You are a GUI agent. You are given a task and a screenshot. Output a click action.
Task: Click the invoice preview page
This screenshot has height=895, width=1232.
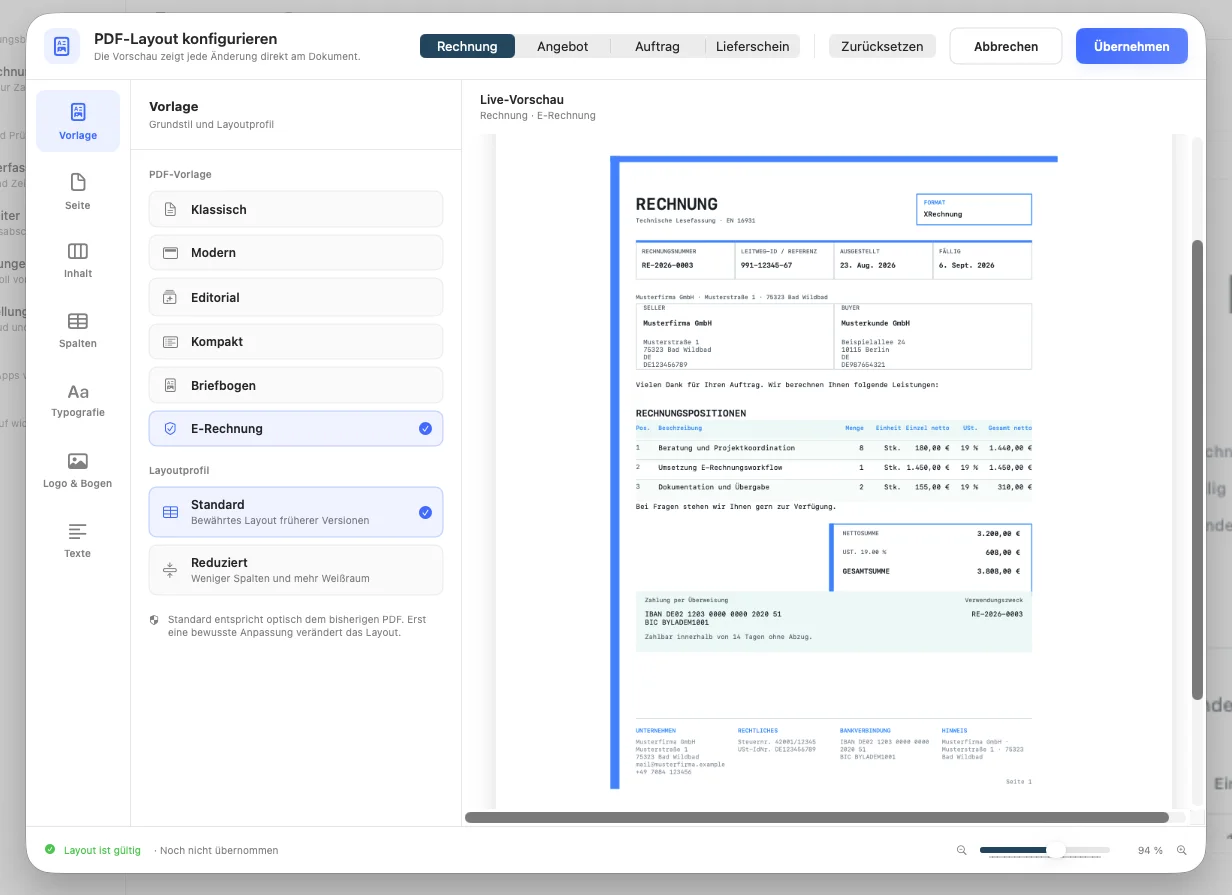pos(834,472)
